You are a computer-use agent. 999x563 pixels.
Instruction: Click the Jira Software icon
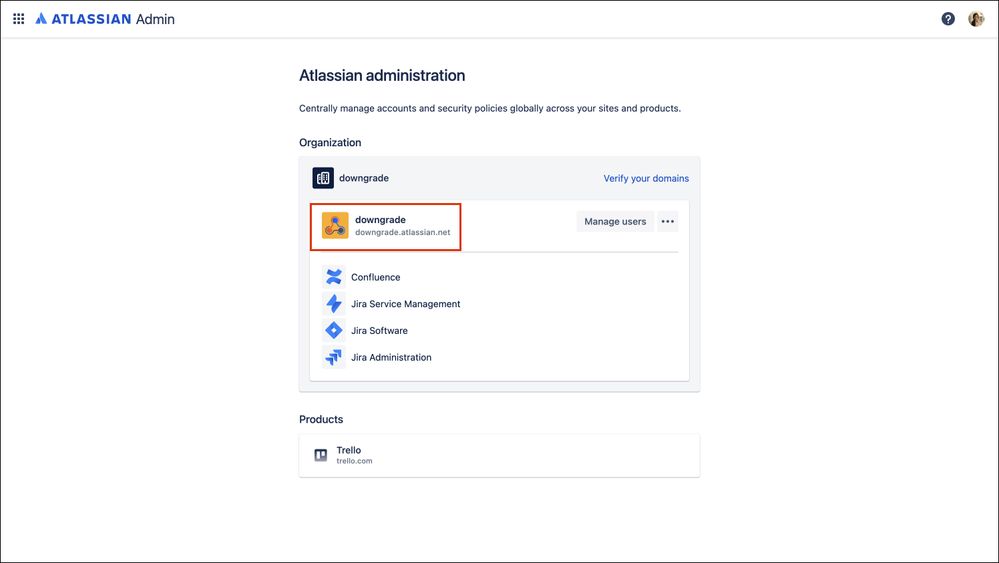click(x=334, y=331)
